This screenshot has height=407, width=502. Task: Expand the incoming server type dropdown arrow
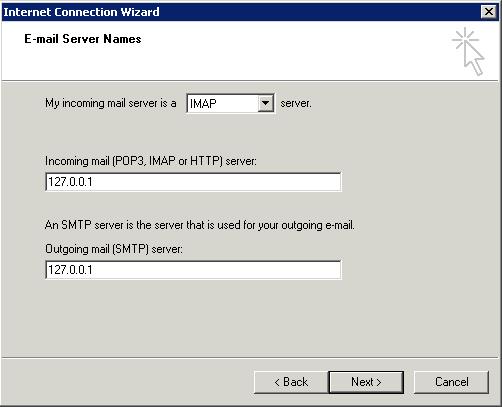pyautogui.click(x=265, y=103)
